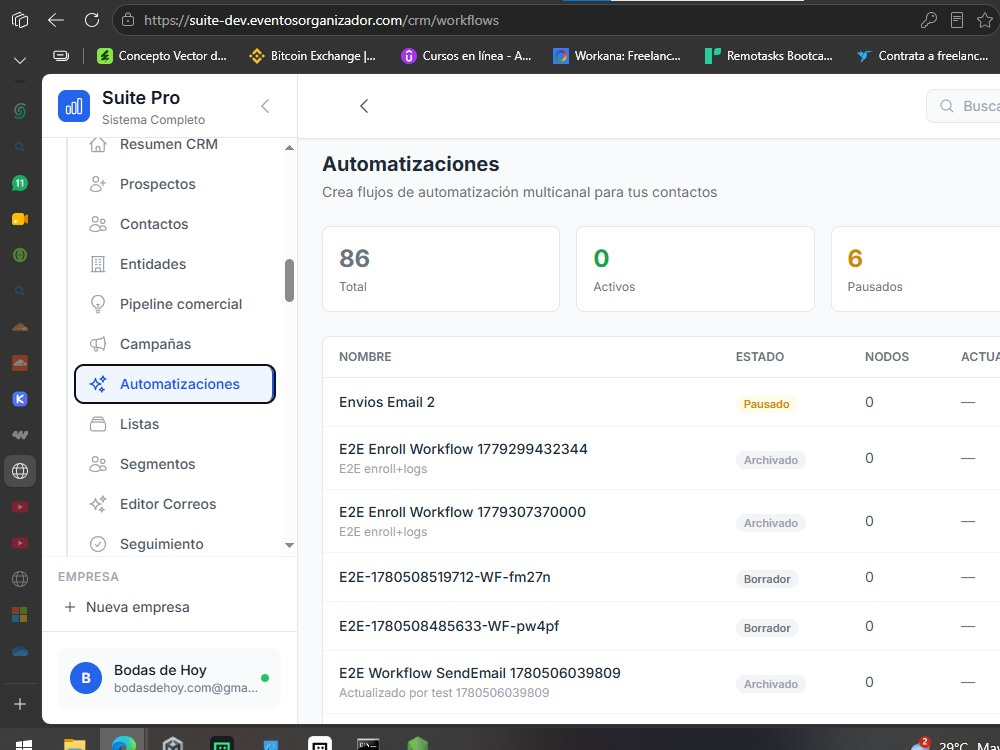The height and width of the screenshot is (750, 1000).
Task: Click the Automatizaciones sparkle icon
Action: 98,384
